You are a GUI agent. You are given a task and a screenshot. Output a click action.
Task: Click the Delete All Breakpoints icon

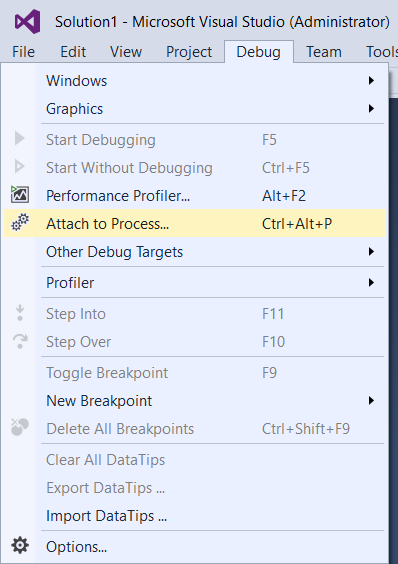point(20,427)
